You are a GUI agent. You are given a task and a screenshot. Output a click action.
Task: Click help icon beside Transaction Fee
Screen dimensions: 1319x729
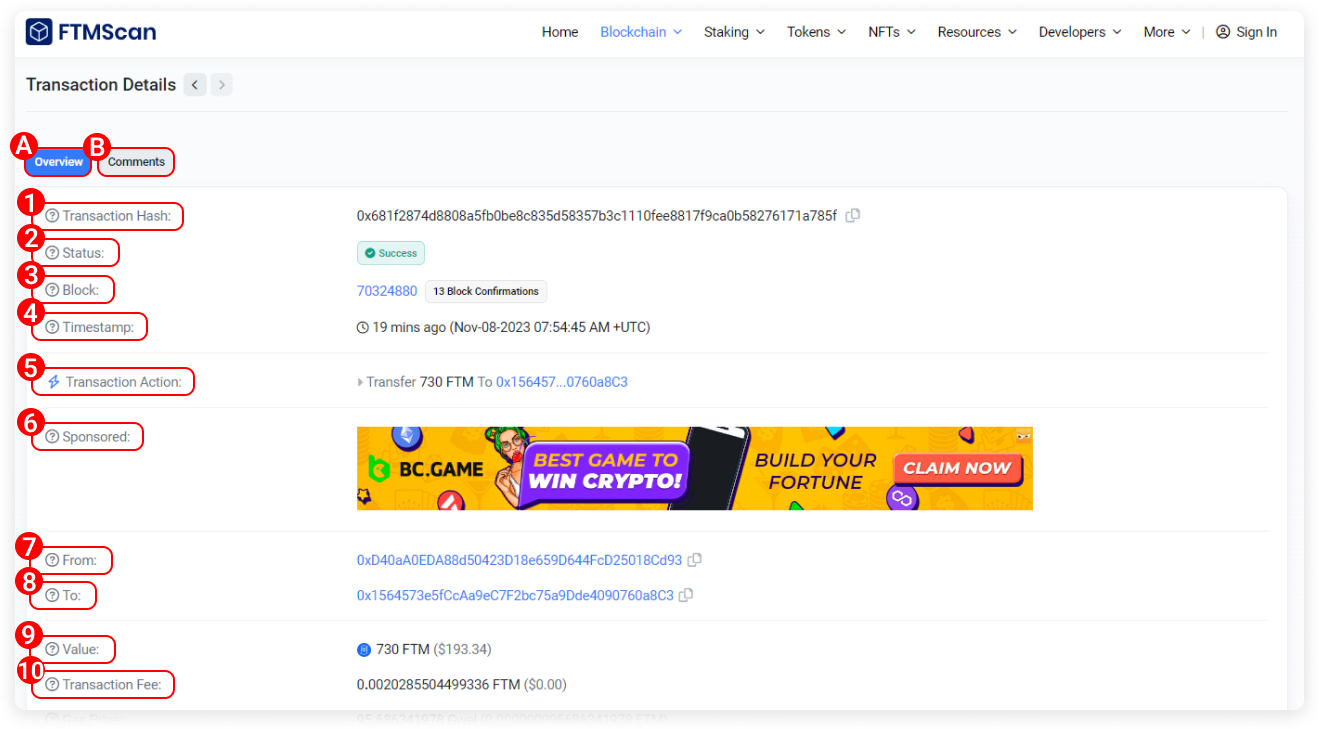[52, 685]
